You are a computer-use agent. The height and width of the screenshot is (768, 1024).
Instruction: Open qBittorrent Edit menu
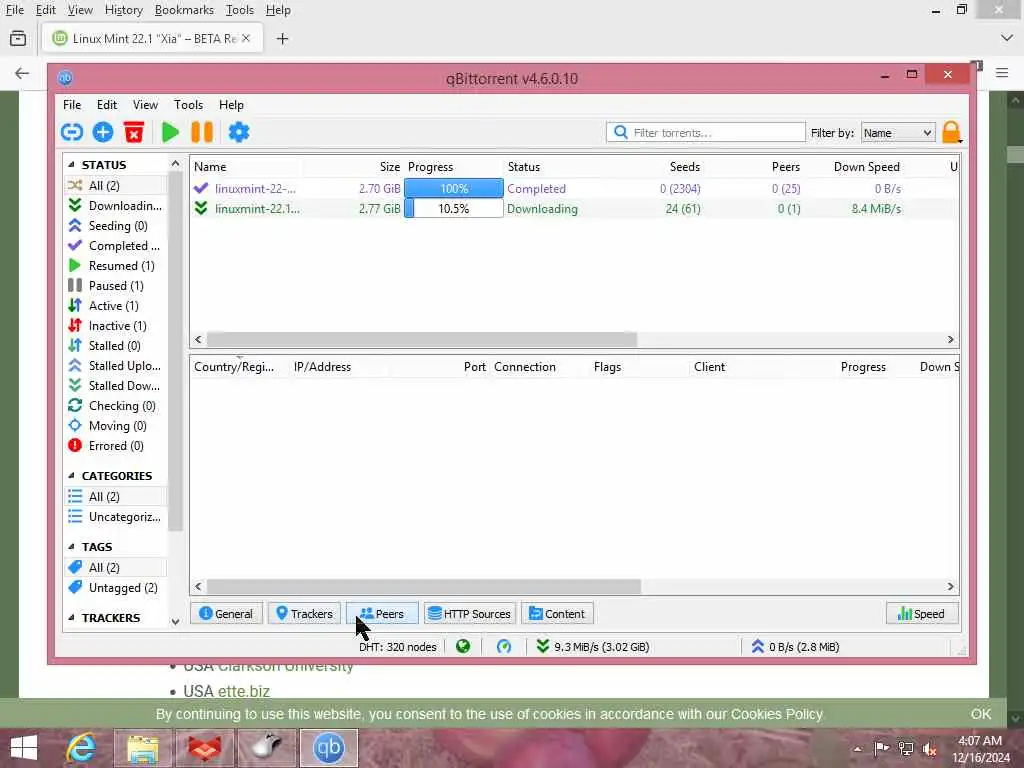[106, 104]
